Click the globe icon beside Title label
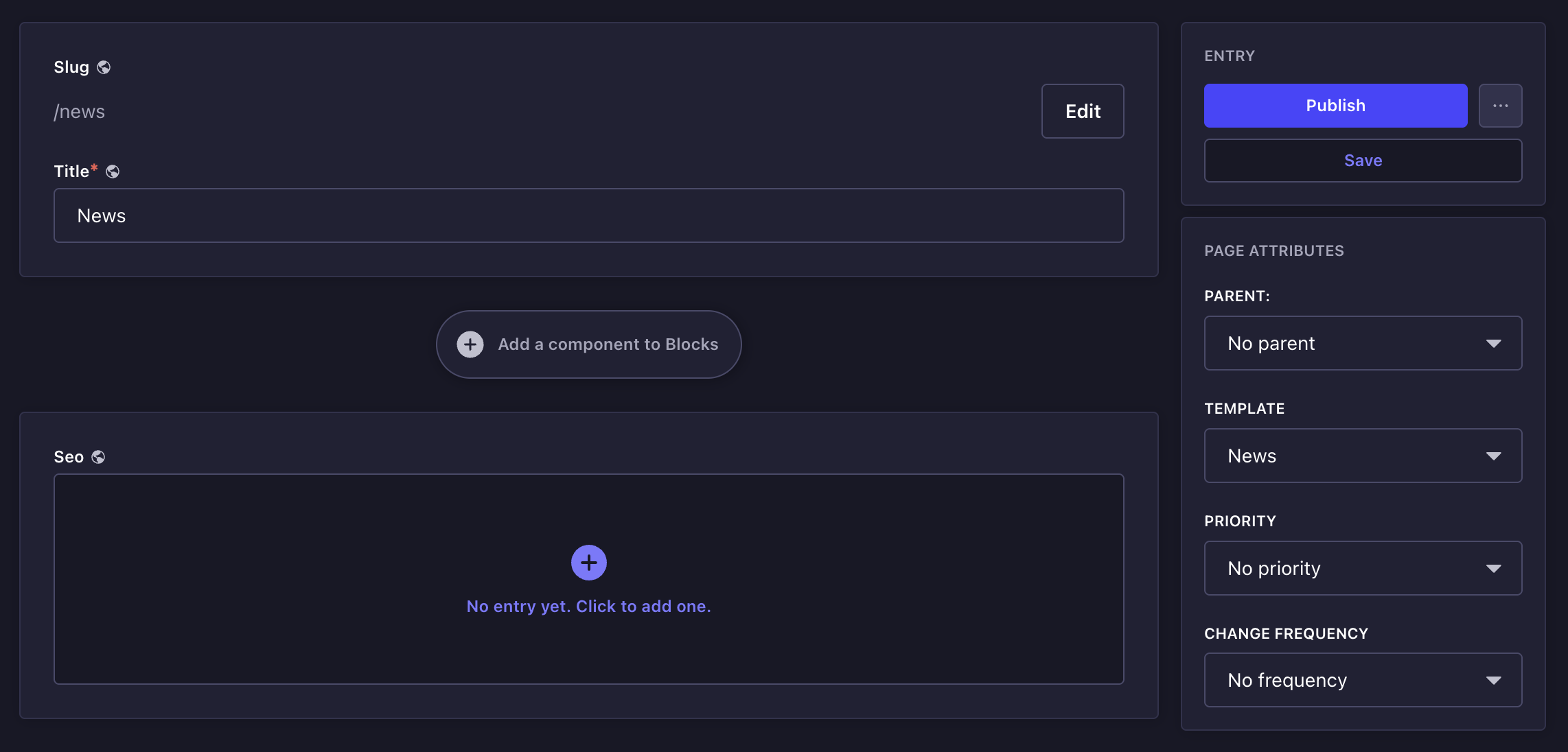 (113, 172)
